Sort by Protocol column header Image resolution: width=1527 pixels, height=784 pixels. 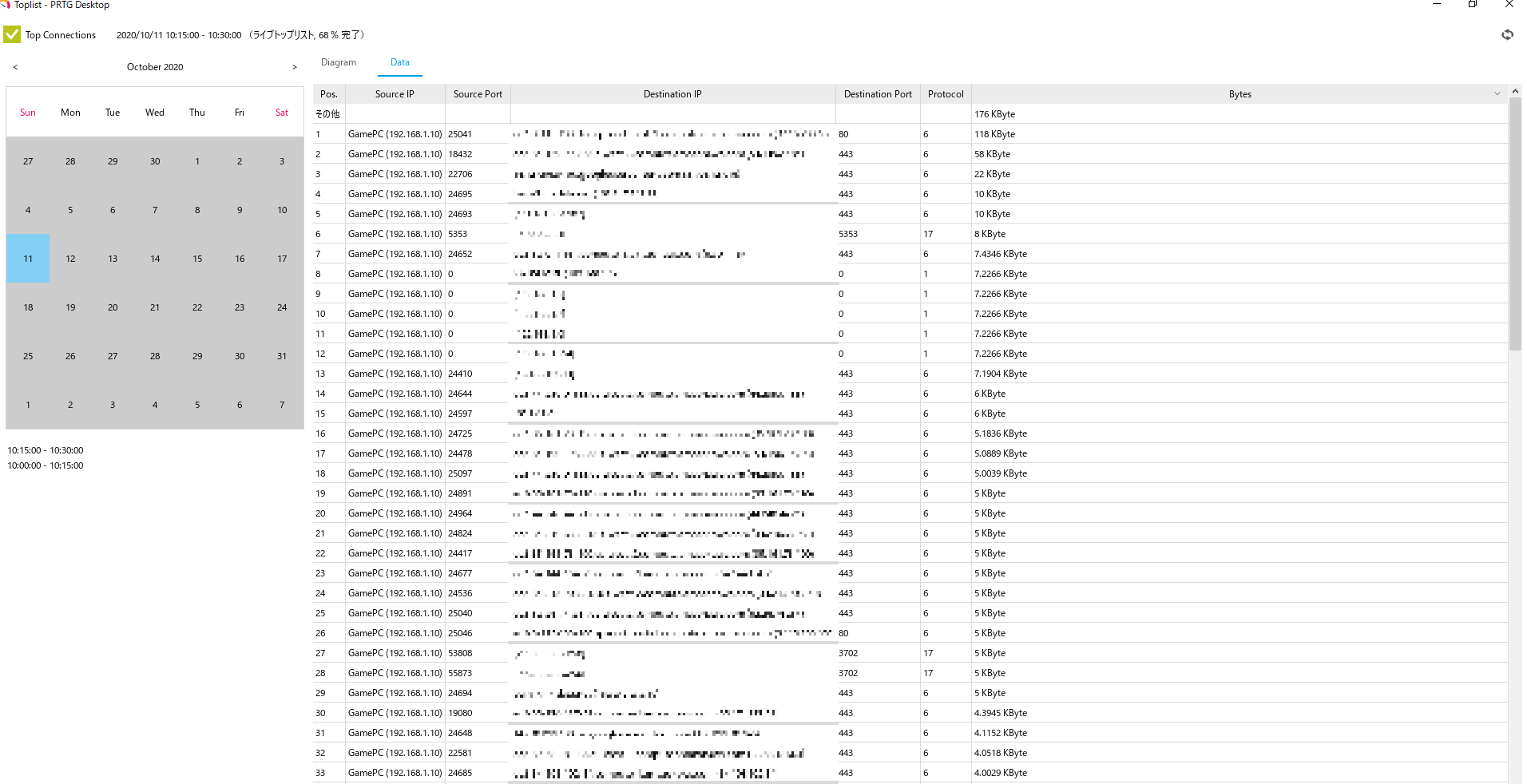click(946, 94)
